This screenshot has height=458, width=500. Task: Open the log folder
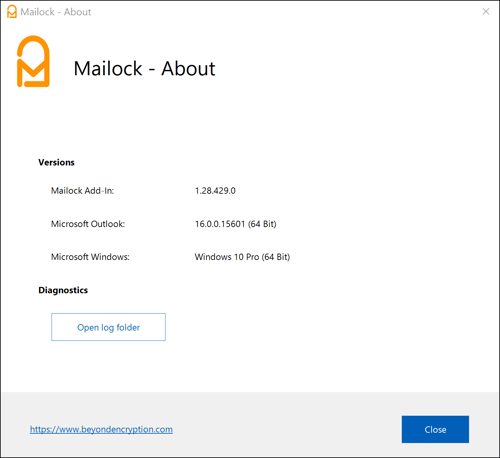click(x=108, y=327)
